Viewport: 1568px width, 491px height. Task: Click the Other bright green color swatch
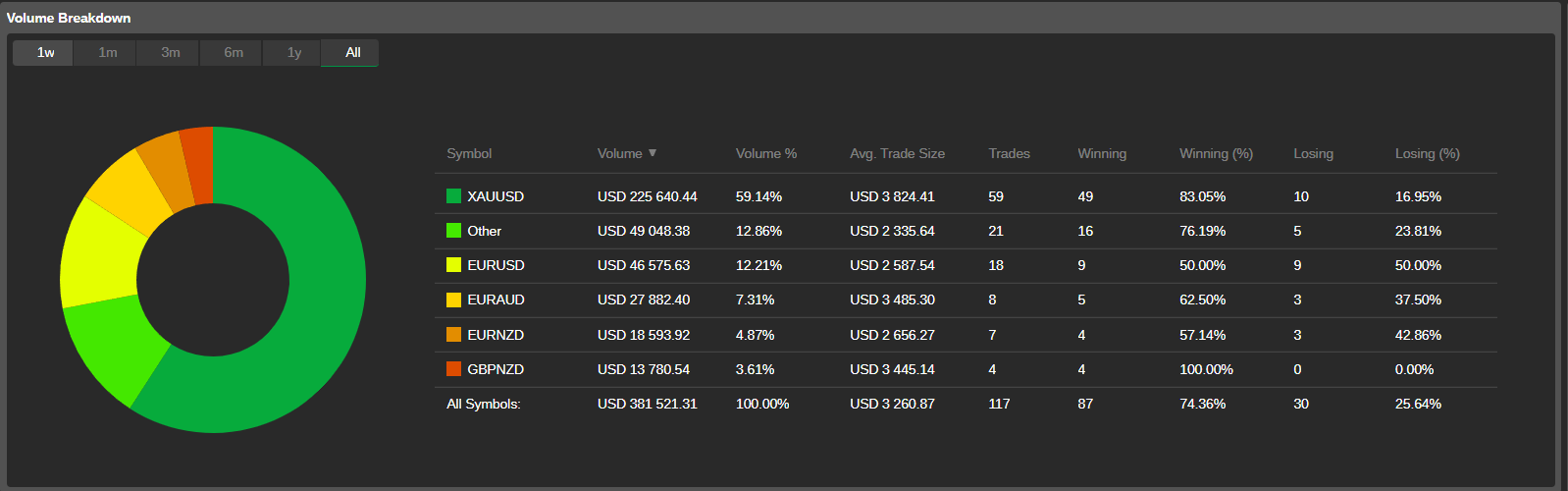click(x=453, y=231)
